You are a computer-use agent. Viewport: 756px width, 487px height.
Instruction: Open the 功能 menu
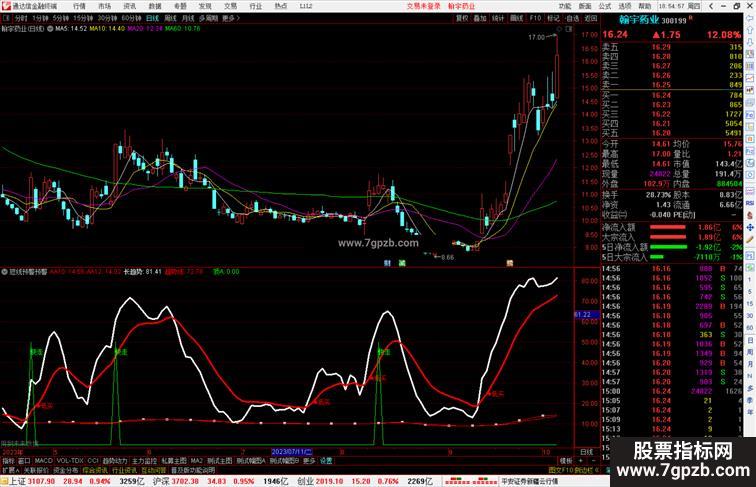coord(565,6)
